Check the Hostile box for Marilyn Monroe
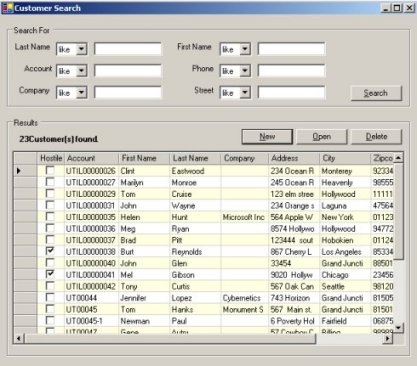 50,182
